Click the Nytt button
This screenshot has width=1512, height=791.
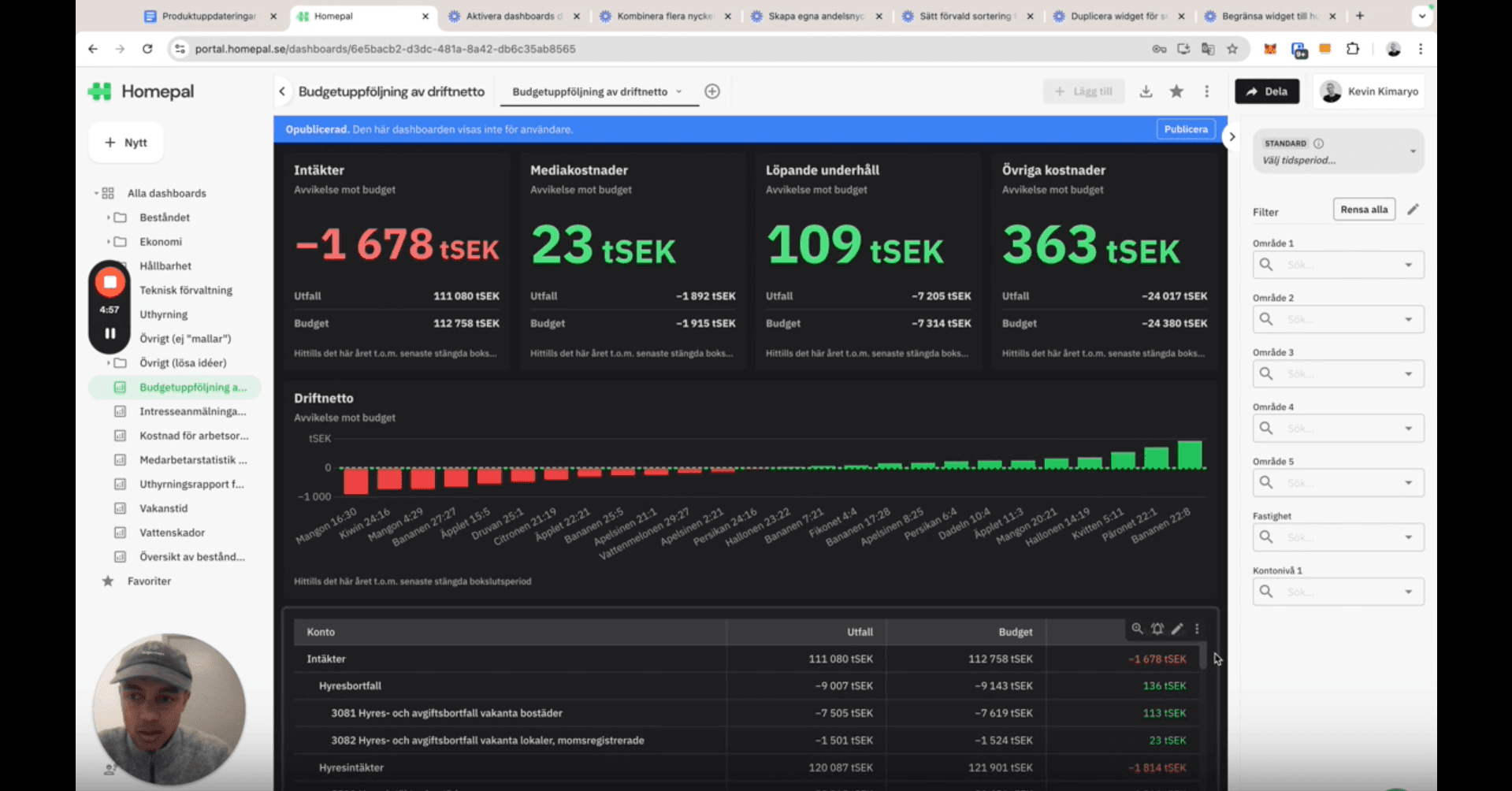click(126, 143)
